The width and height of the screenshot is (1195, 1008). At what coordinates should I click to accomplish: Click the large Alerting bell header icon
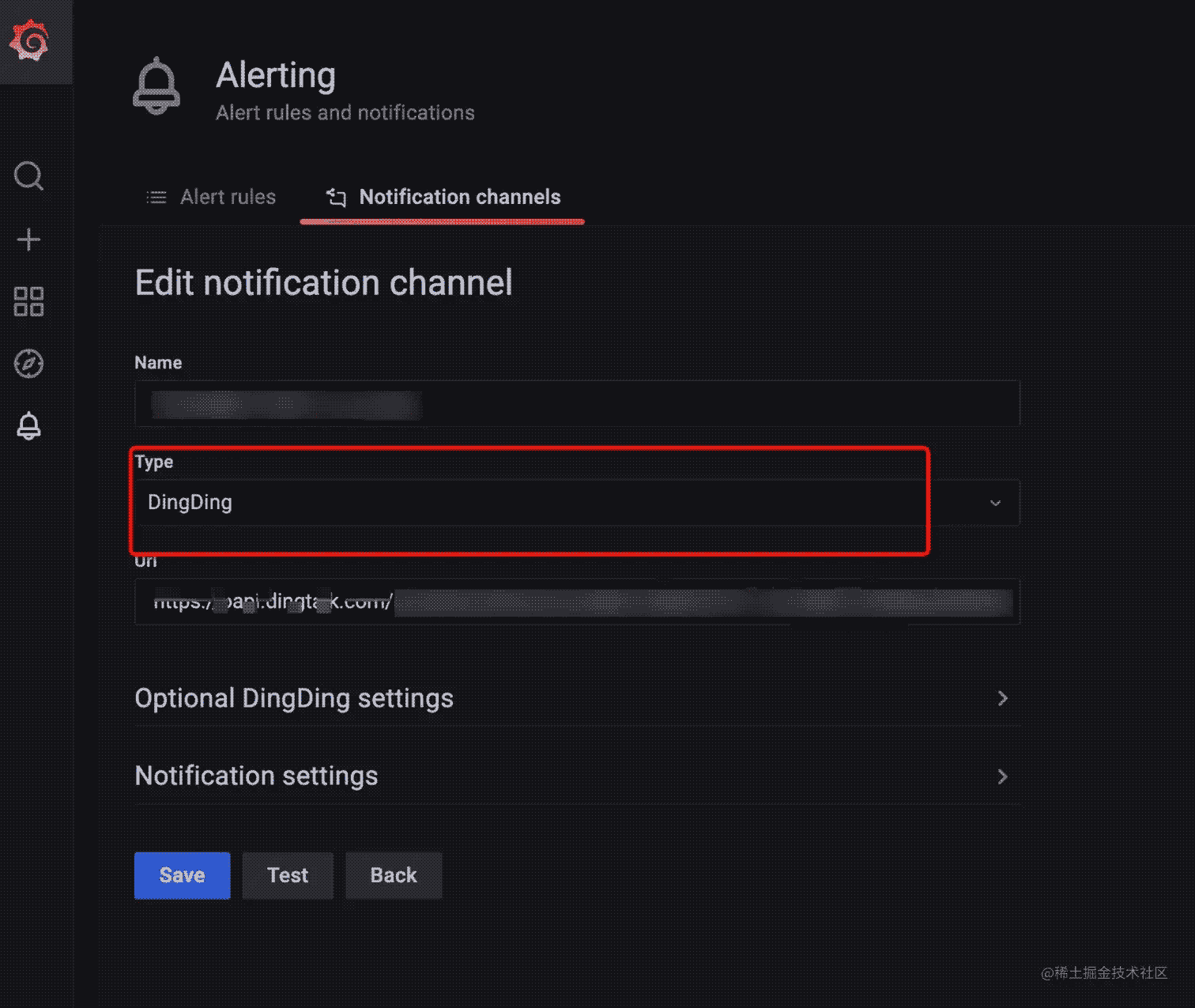(156, 85)
